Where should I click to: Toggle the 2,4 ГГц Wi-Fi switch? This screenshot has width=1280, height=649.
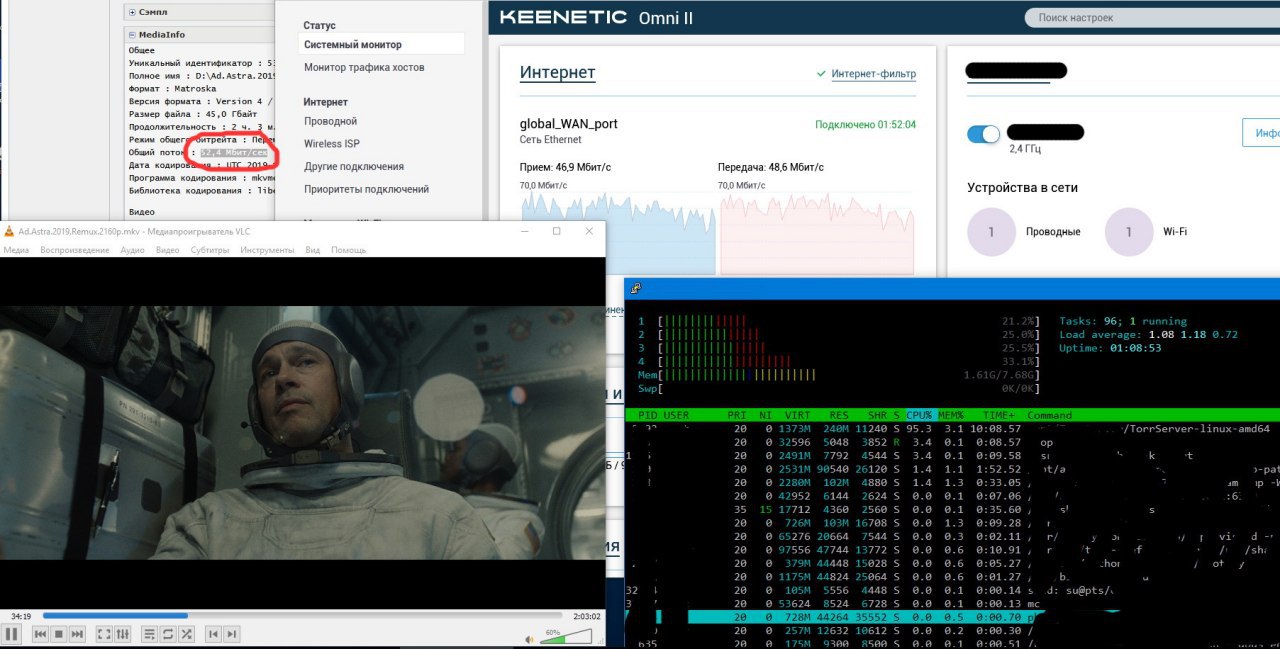[984, 134]
